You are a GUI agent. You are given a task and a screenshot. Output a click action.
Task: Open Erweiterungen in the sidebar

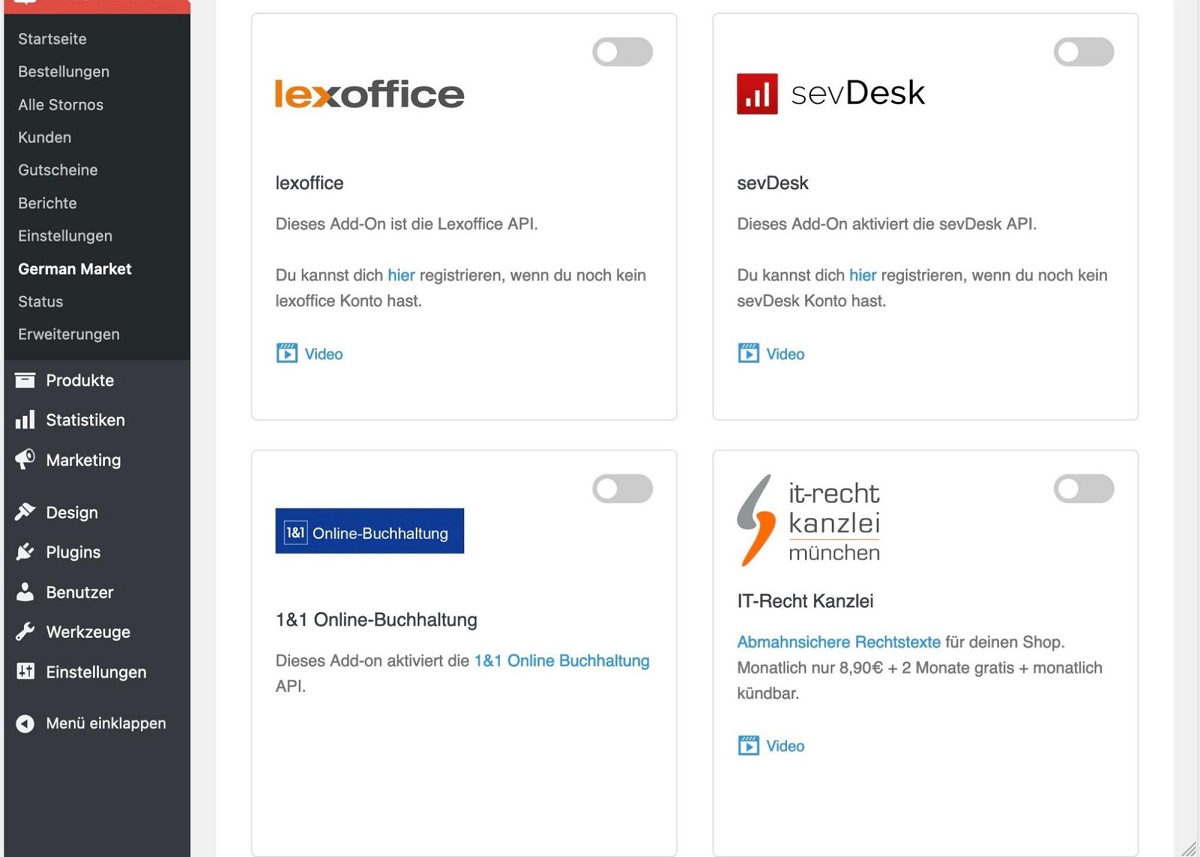pyautogui.click(x=69, y=335)
